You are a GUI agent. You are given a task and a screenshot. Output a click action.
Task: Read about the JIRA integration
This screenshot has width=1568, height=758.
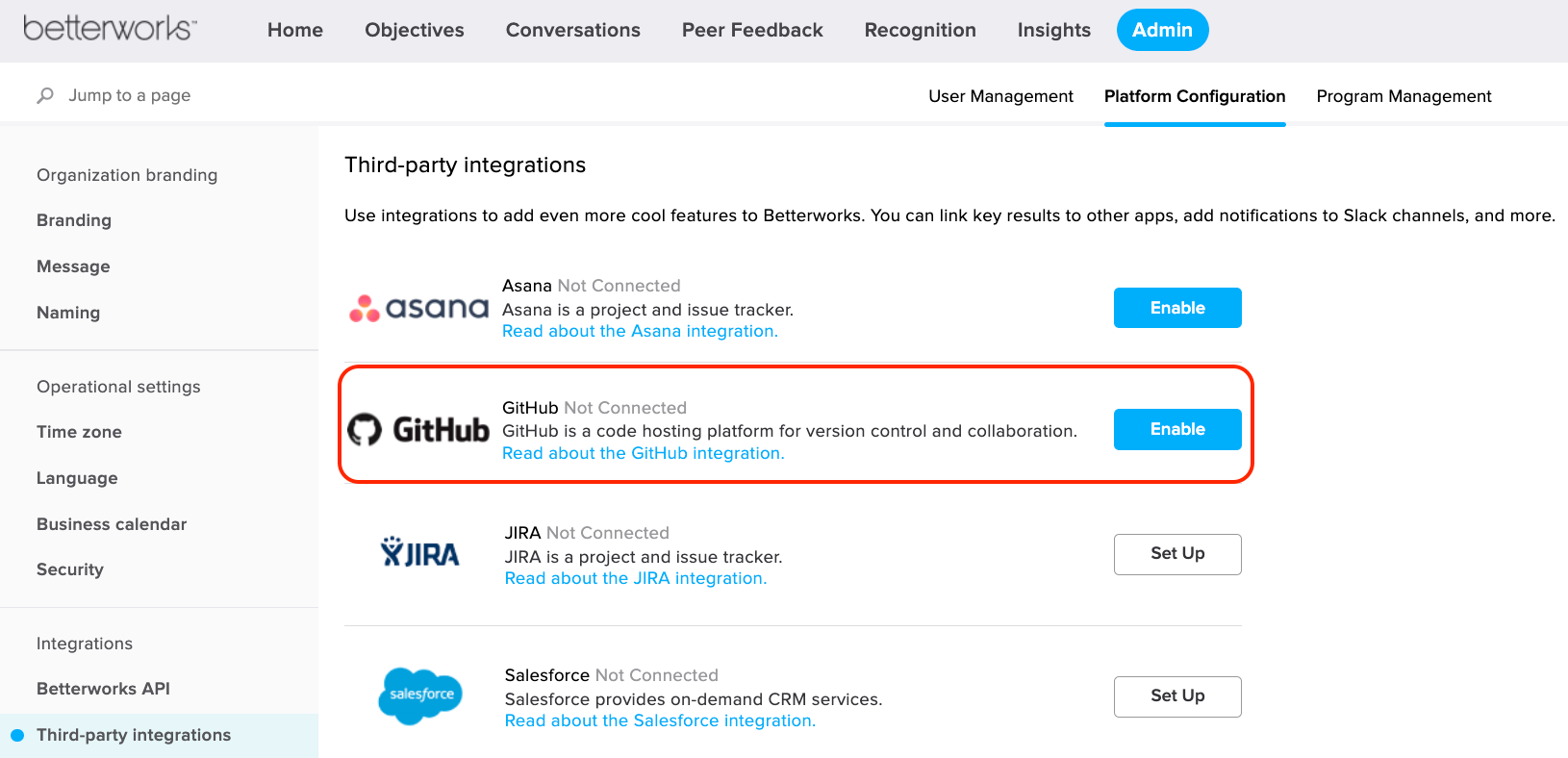(636, 578)
